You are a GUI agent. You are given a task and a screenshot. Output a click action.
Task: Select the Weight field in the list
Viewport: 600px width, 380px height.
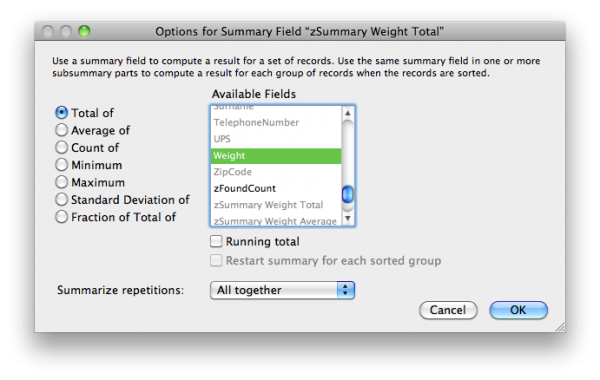click(276, 156)
